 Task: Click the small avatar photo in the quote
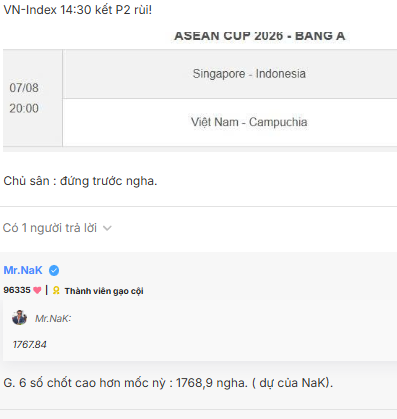coord(19,318)
